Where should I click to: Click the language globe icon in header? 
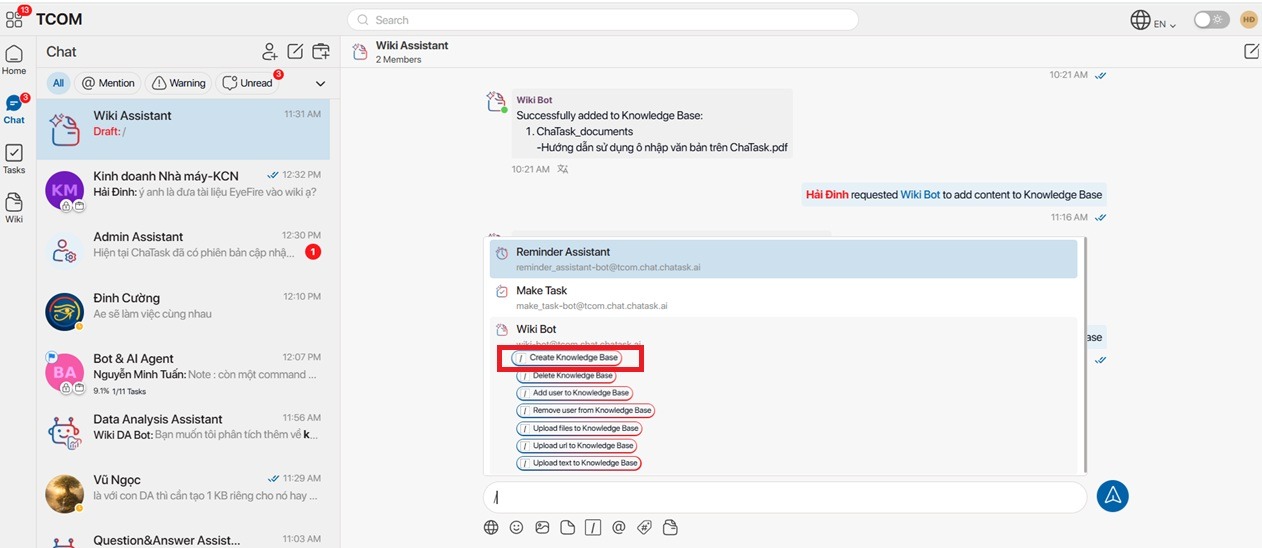pyautogui.click(x=1140, y=20)
